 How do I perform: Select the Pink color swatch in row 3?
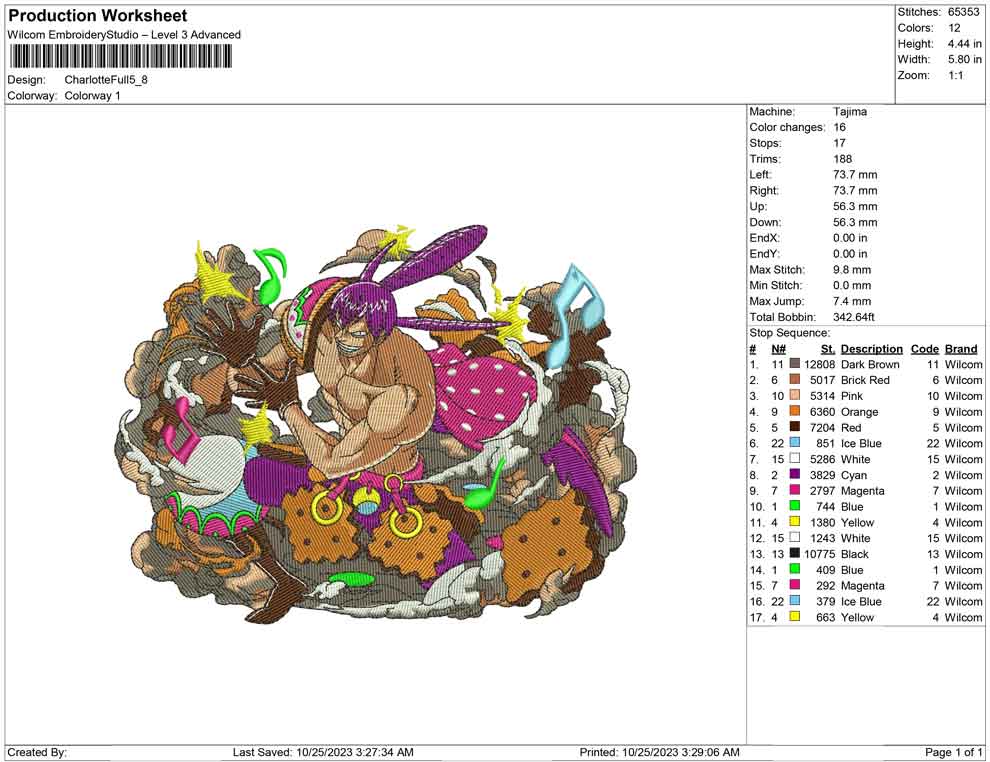tap(795, 396)
